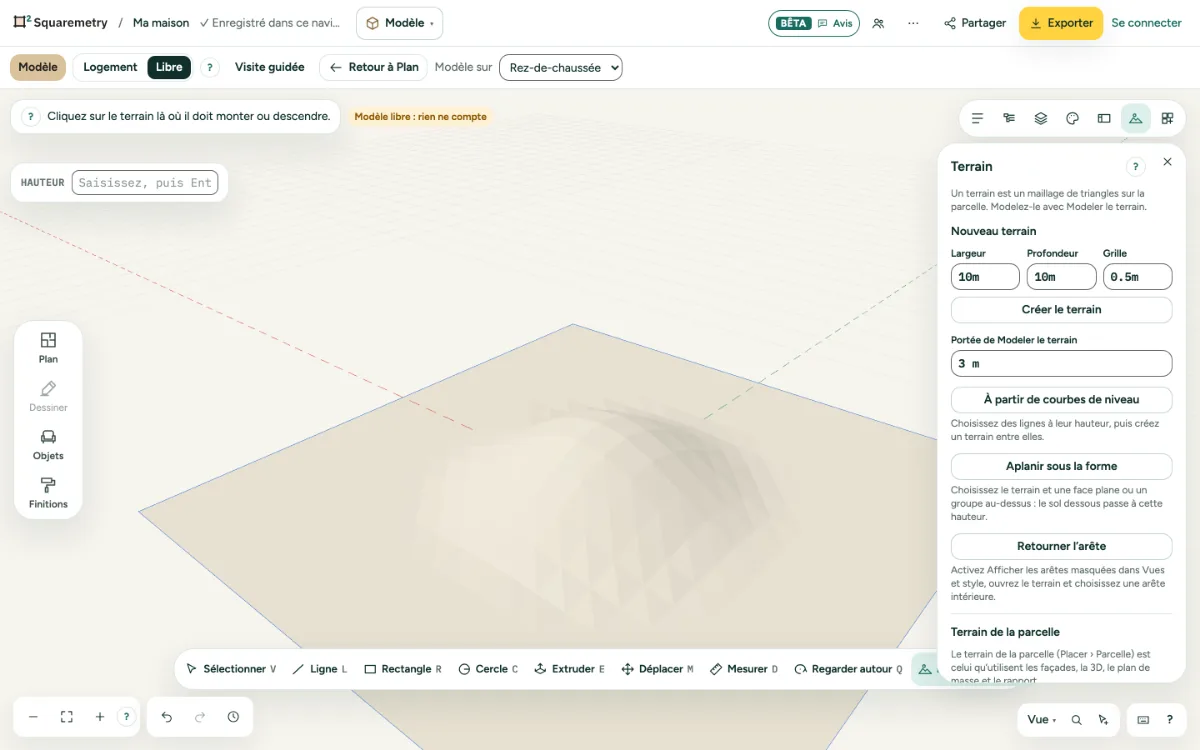Open the Vue dropdown menu

click(x=1042, y=719)
